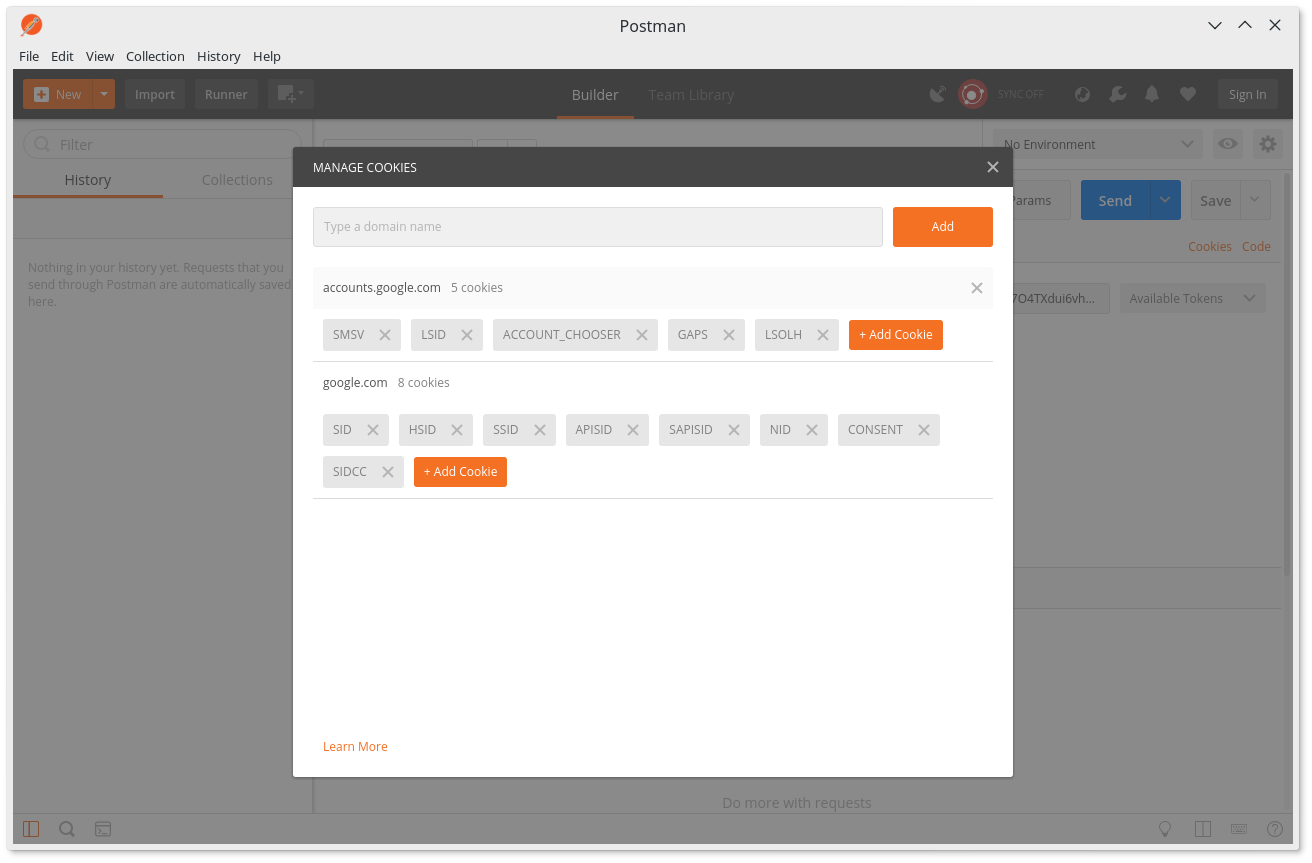Remove the HSID cookie
The height and width of the screenshot is (863, 1312).
(x=457, y=430)
